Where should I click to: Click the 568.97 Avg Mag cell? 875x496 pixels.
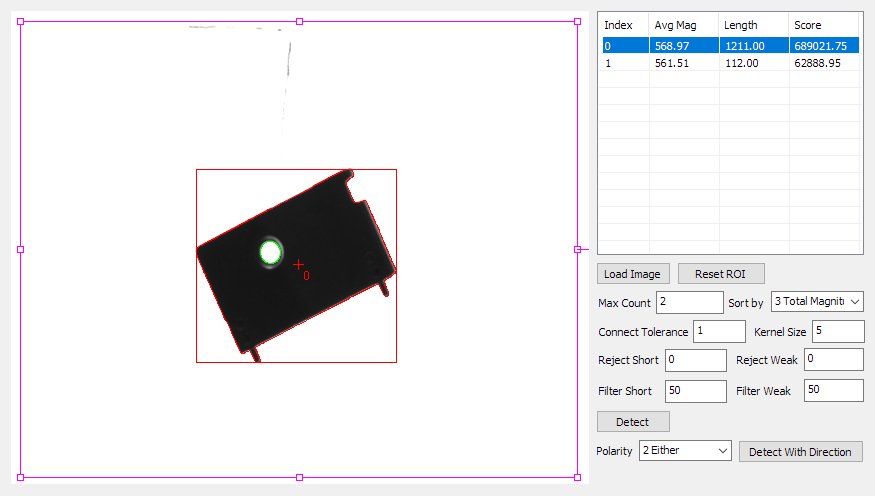point(684,46)
